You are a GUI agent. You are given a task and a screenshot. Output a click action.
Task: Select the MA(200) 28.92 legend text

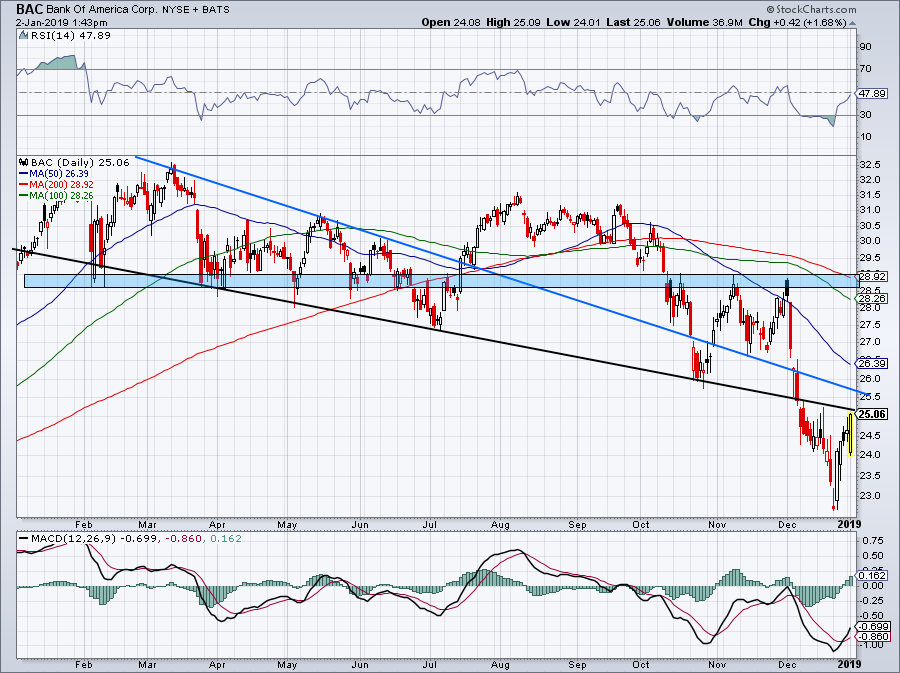[x=61, y=185]
